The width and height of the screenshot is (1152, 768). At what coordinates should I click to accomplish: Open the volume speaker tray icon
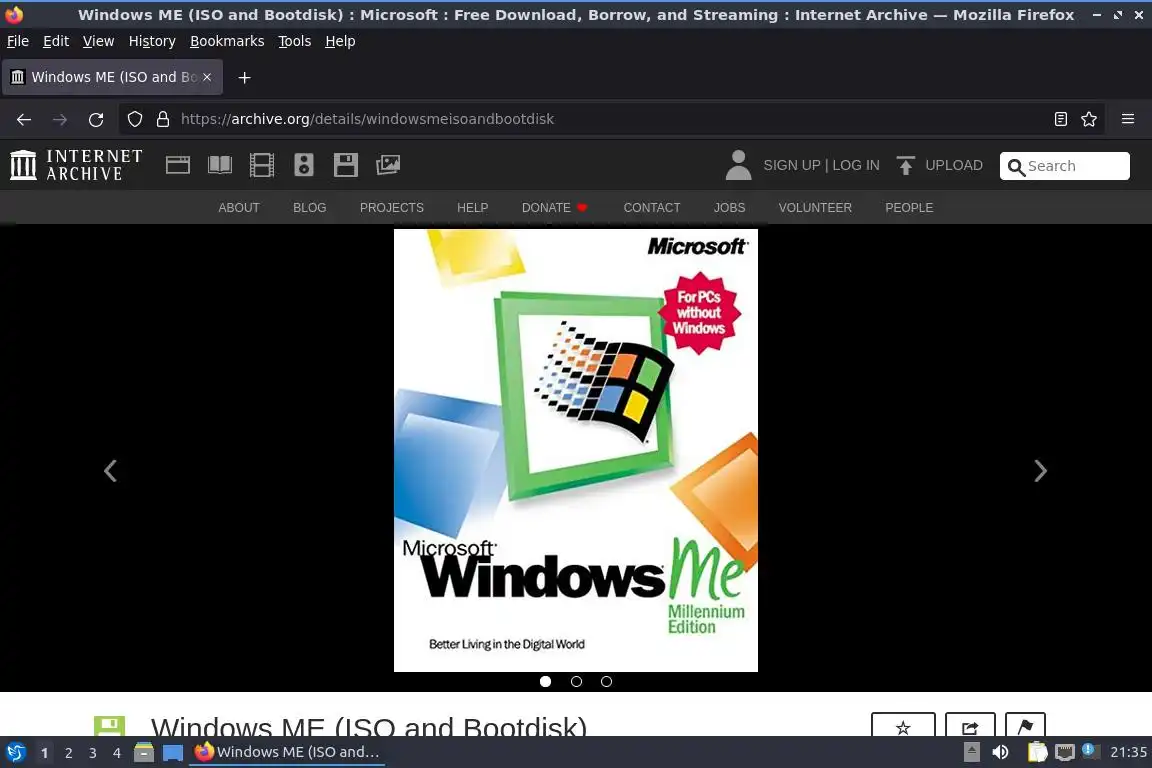coord(1000,753)
